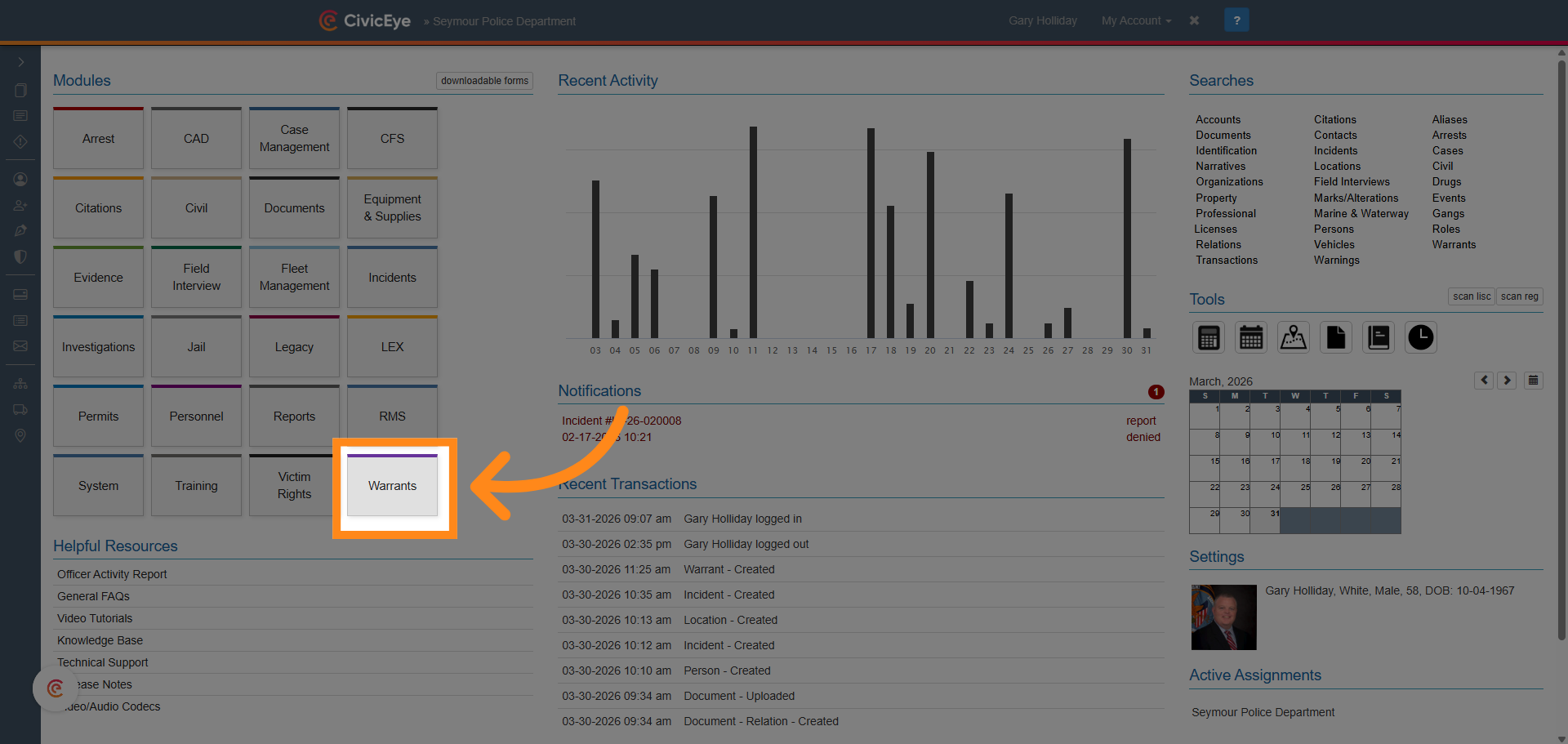Open the Reports module

pos(295,416)
